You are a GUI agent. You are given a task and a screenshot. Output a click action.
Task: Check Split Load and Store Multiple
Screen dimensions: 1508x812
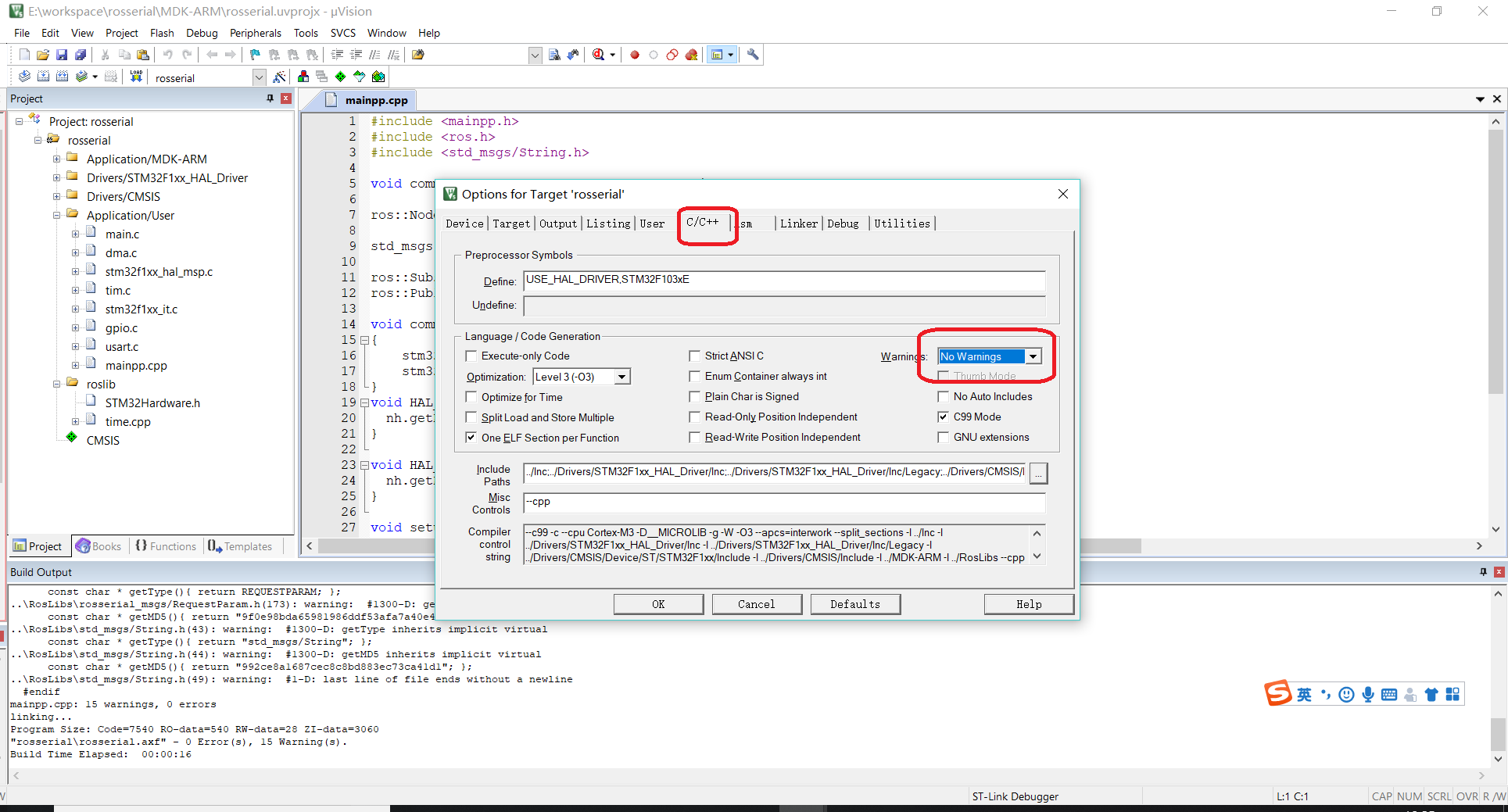[471, 417]
